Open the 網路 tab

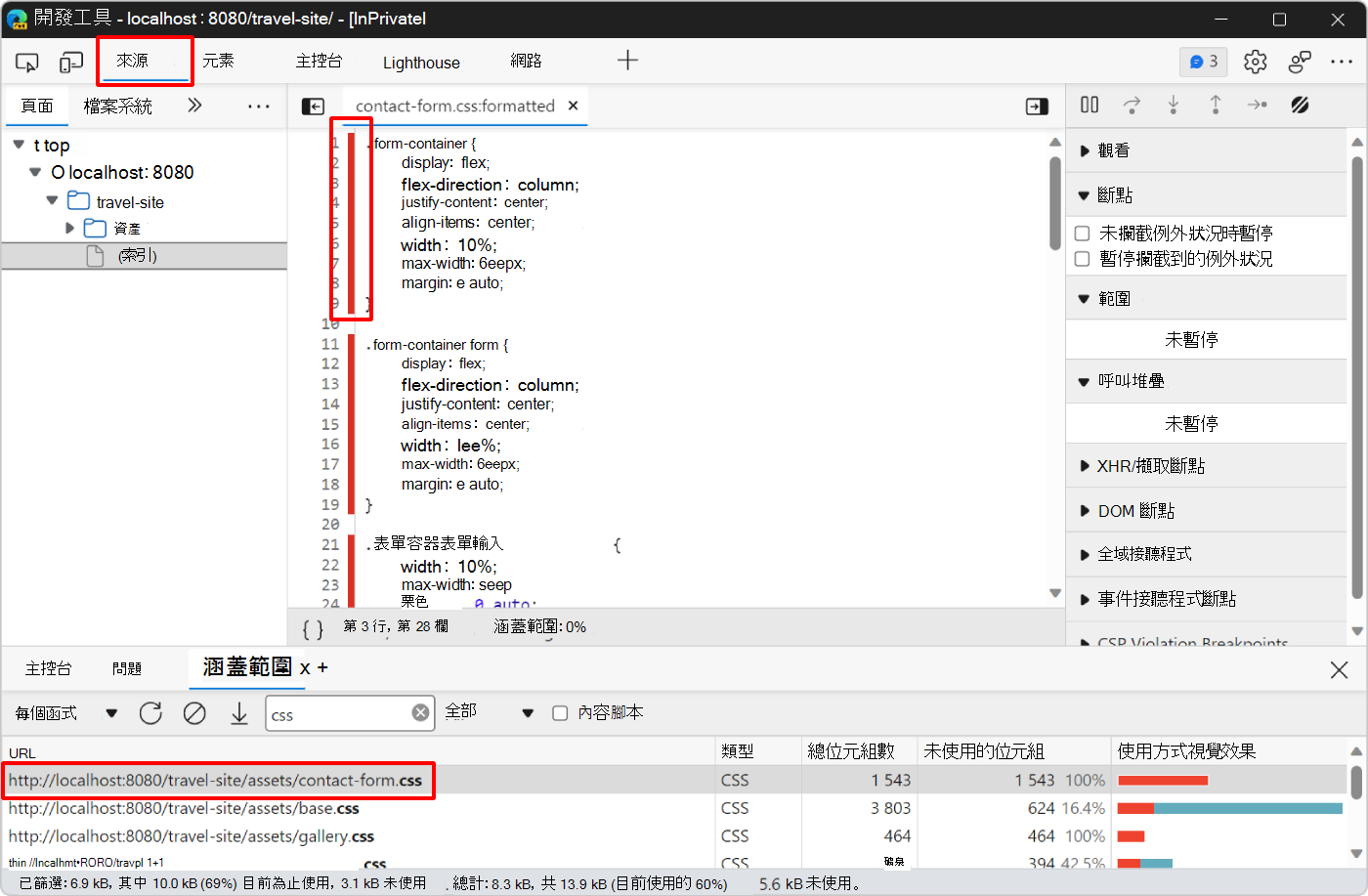tap(526, 62)
